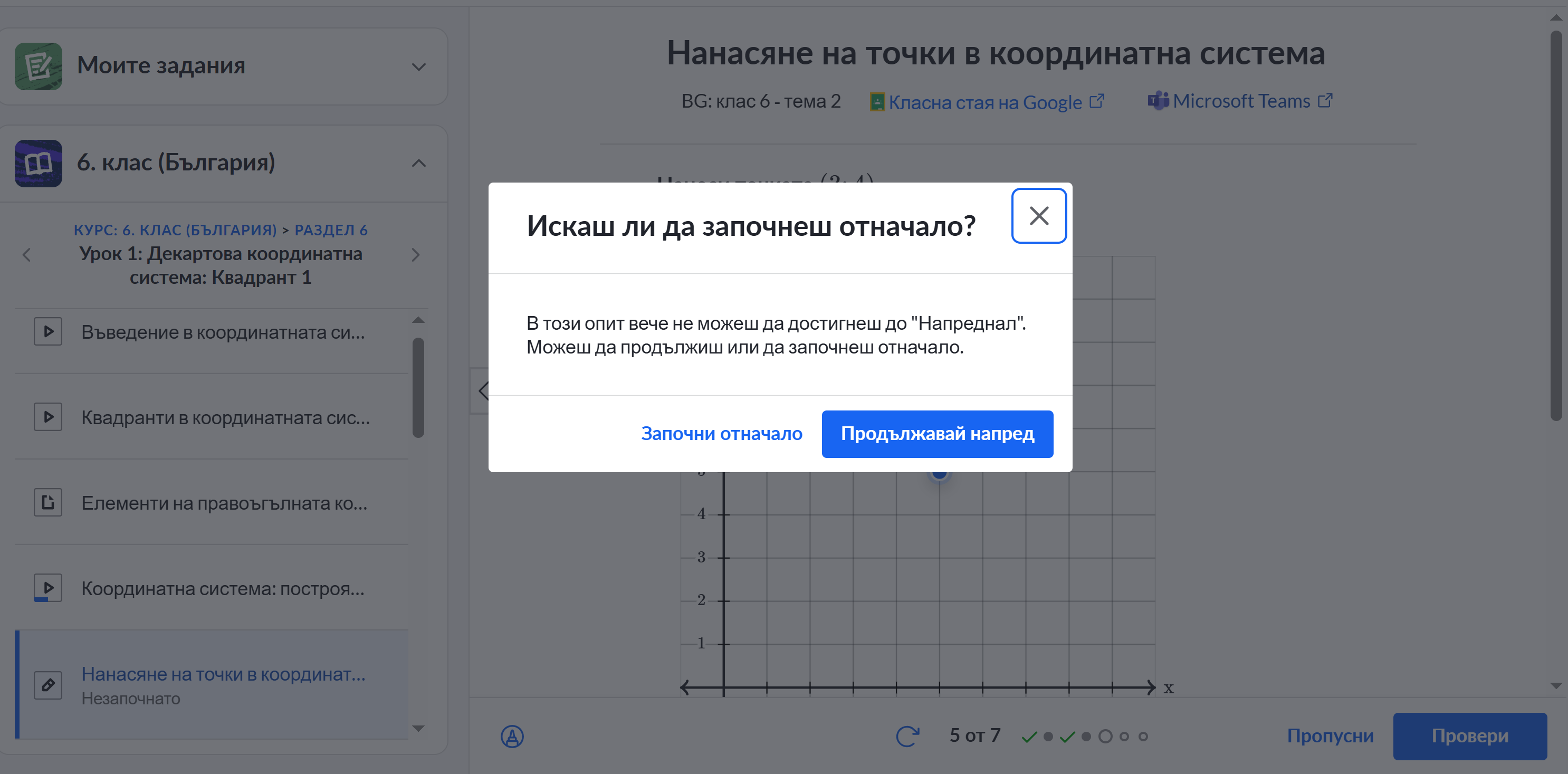Click Провери check button
The width and height of the screenshot is (1568, 774).
coord(1469,735)
